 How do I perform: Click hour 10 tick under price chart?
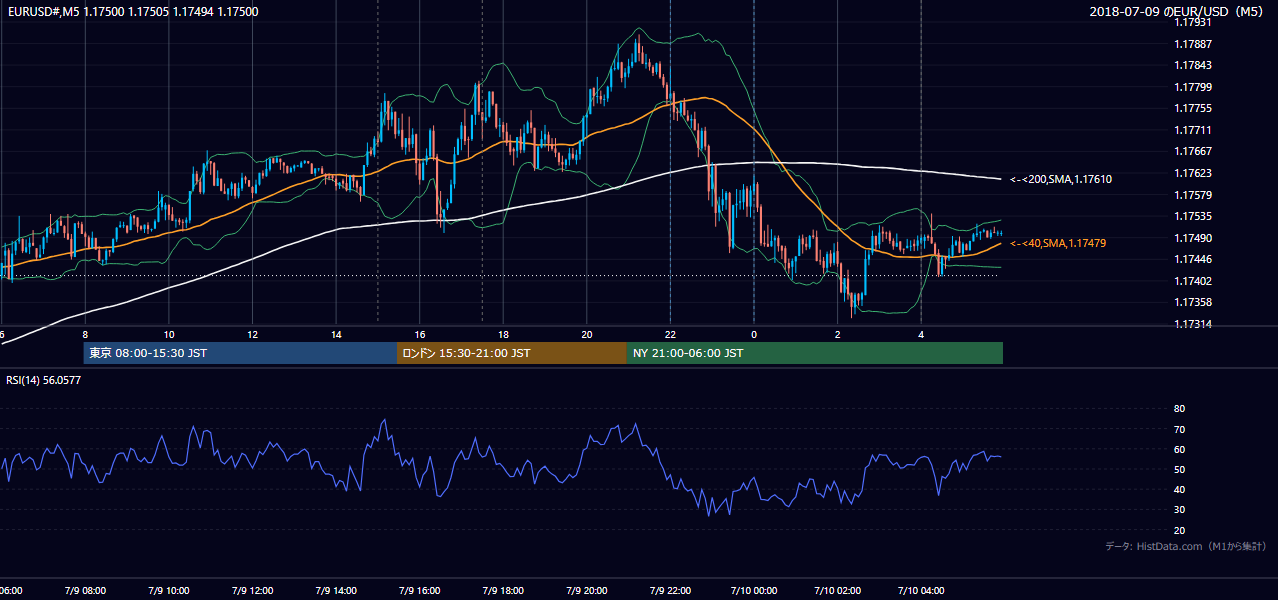pyautogui.click(x=169, y=335)
